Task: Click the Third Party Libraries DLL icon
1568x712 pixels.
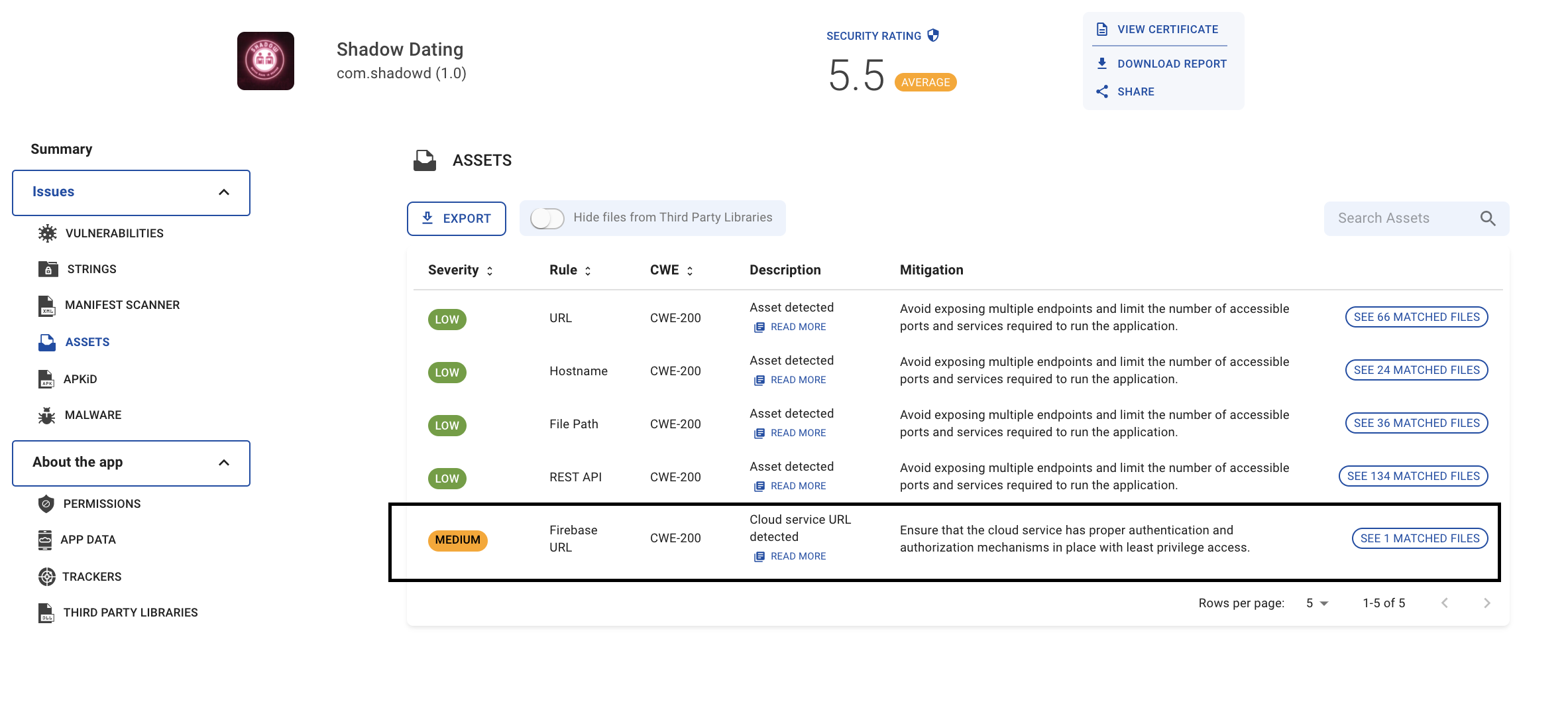Action: point(46,613)
